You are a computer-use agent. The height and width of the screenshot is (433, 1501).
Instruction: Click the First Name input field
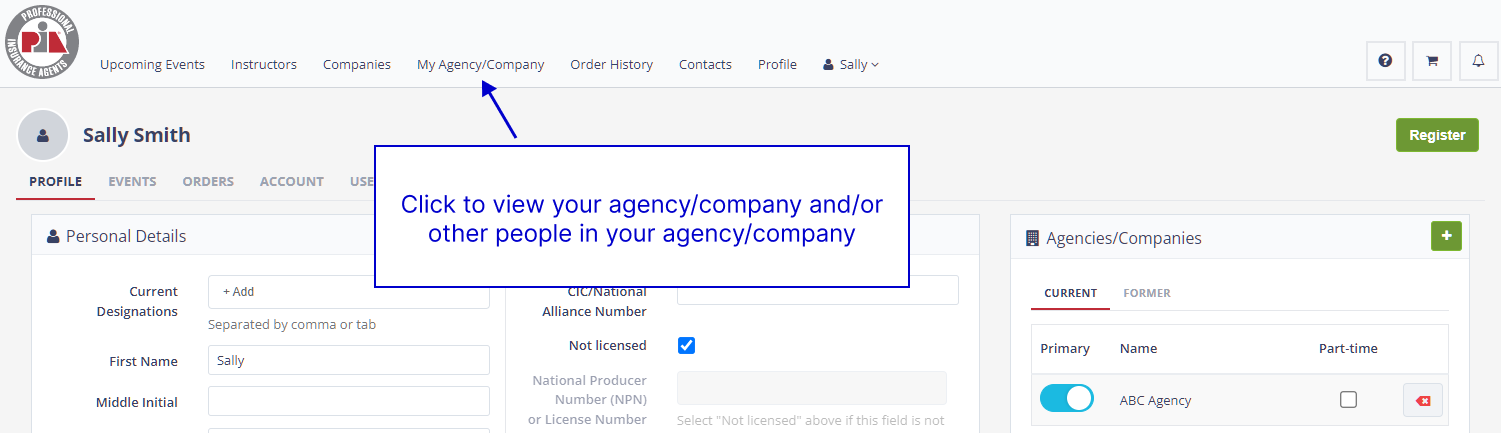pyautogui.click(x=348, y=361)
